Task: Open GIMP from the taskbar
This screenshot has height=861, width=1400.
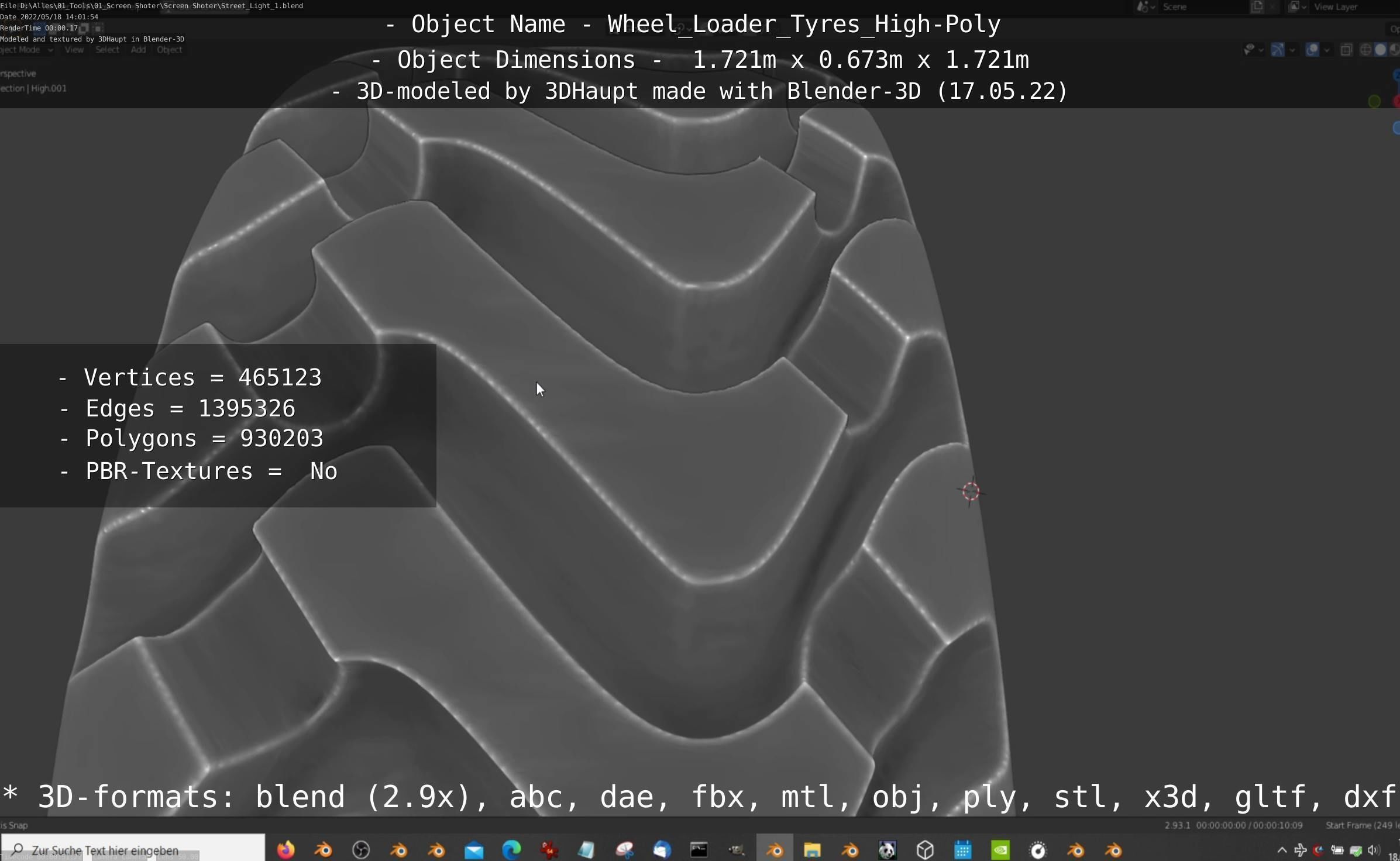Action: pos(737,850)
